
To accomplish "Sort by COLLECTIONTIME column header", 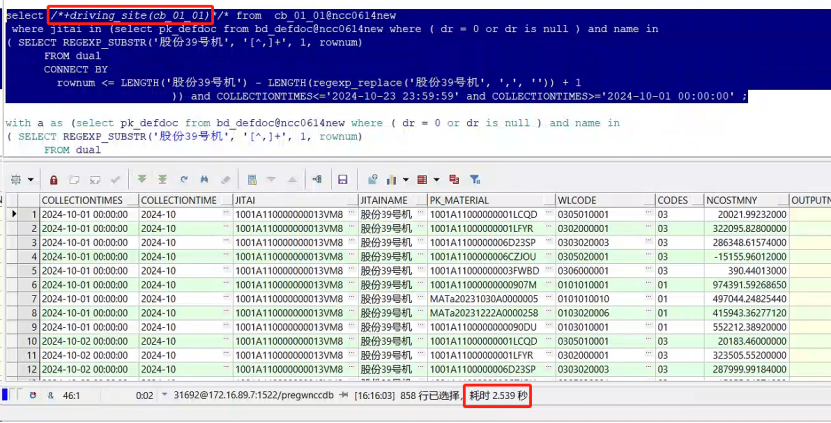I will coord(186,200).
